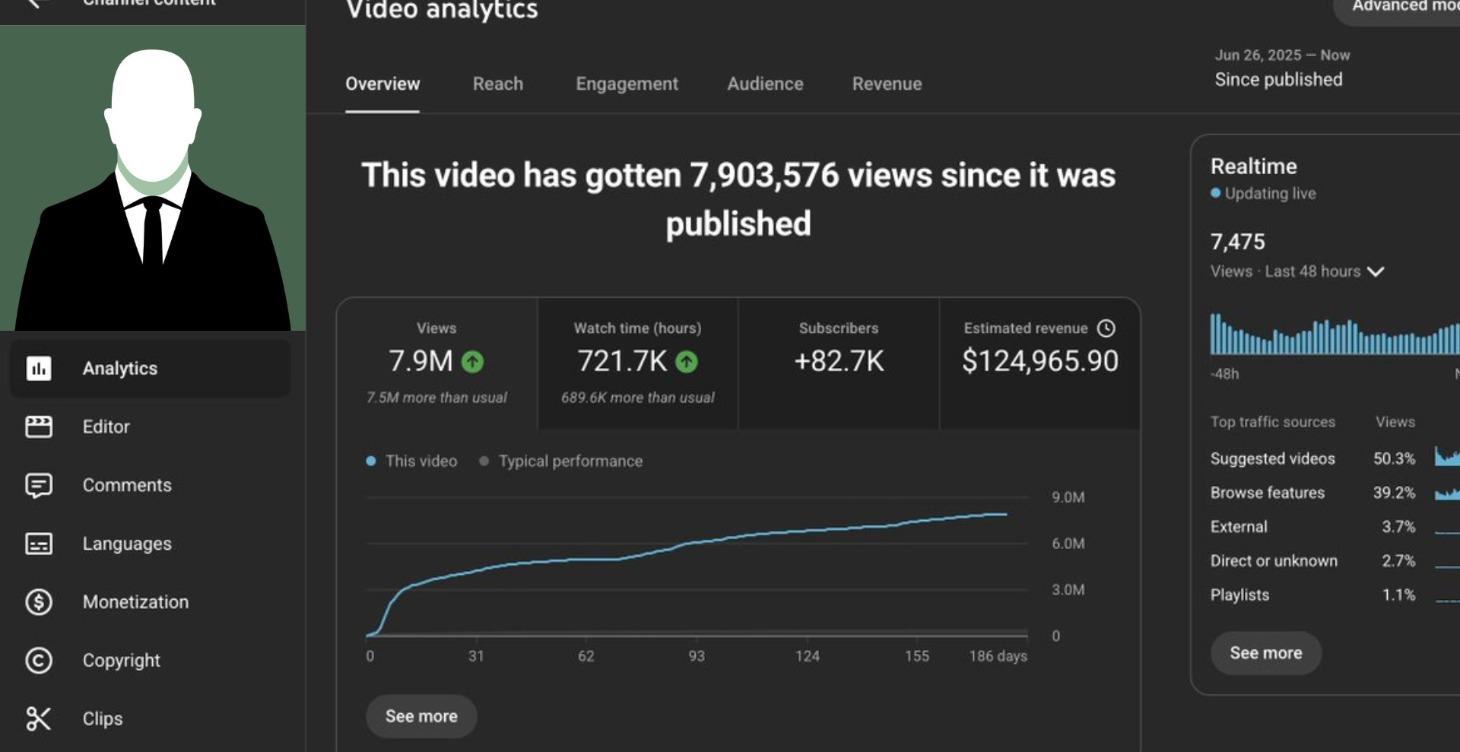Screen dimensions: 1460x752
Task: Click the 186 days axis label
Action: 998,657
